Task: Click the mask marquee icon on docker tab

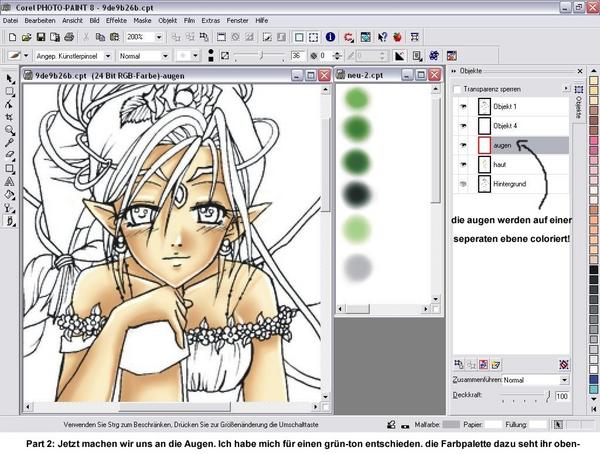Action: 579,89
